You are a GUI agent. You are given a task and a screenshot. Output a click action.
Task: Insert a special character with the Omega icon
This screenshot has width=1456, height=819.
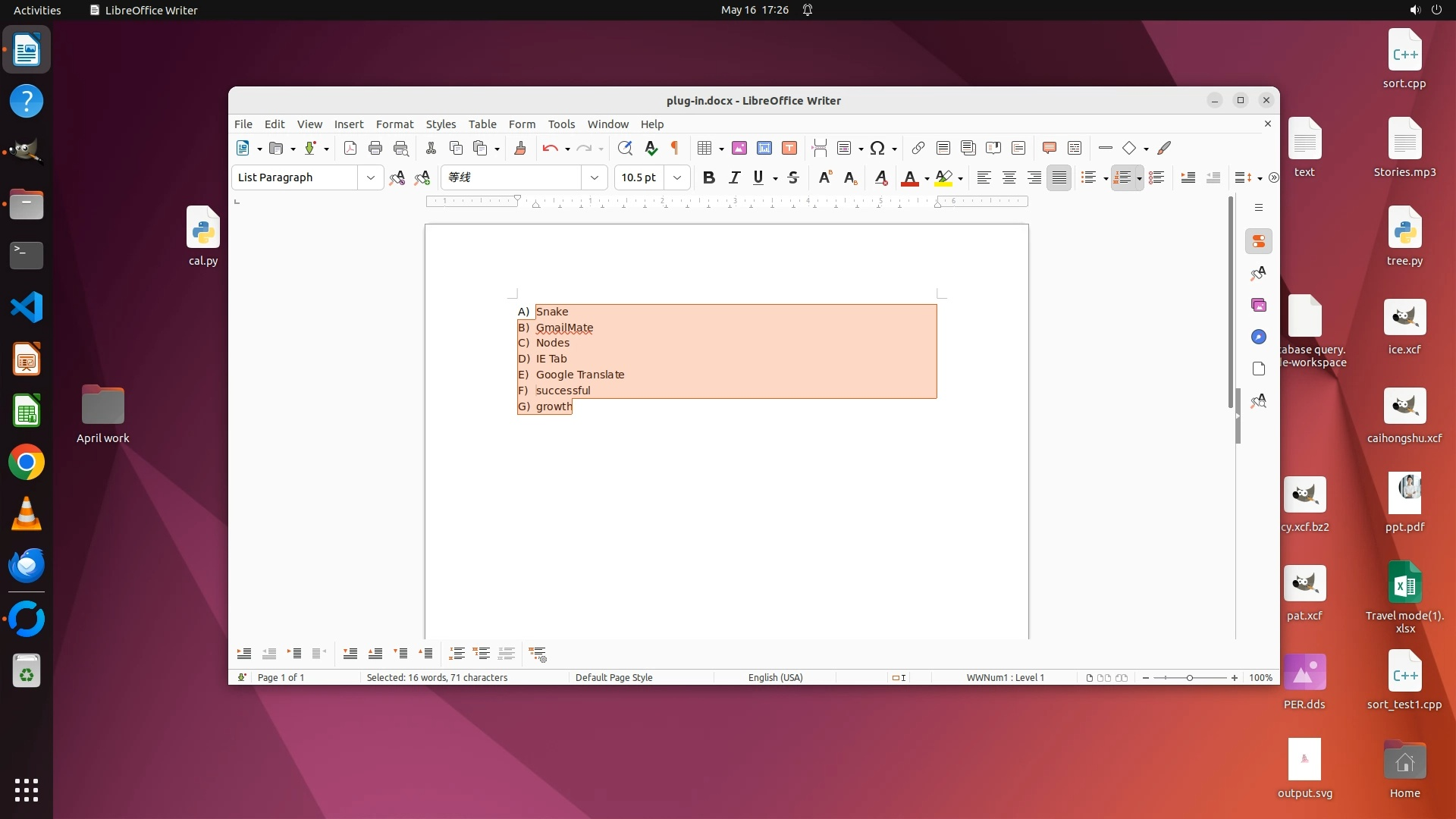pyautogui.click(x=877, y=148)
